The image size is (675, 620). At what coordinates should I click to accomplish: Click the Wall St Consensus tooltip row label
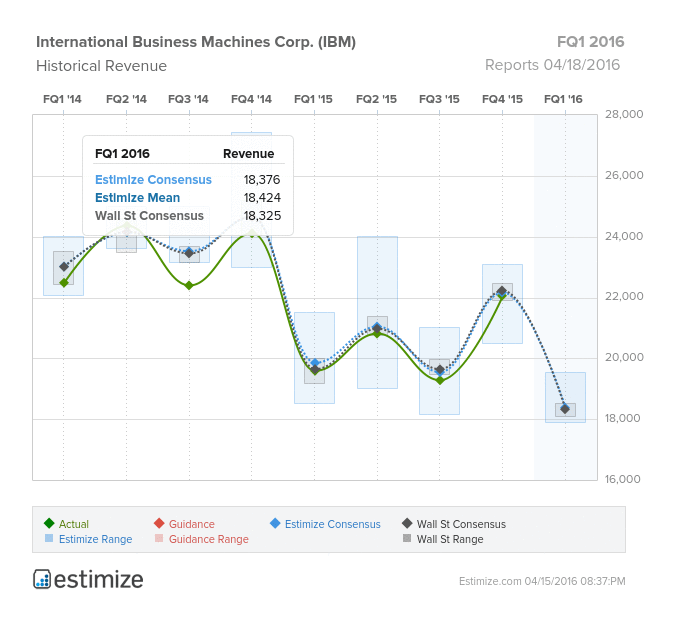pos(149,216)
